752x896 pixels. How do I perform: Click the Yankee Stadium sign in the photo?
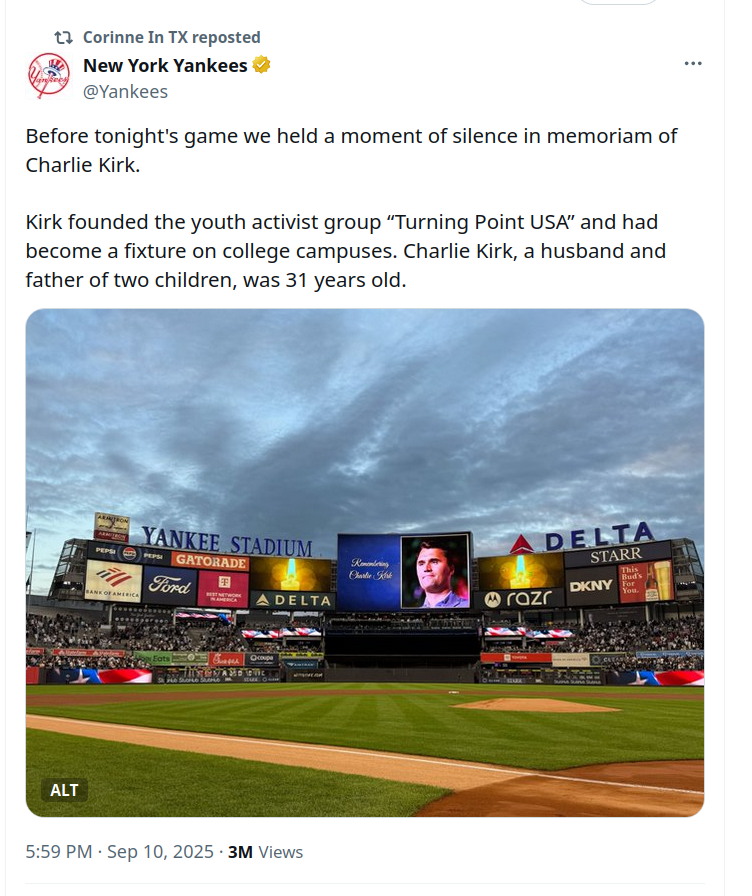(x=227, y=540)
